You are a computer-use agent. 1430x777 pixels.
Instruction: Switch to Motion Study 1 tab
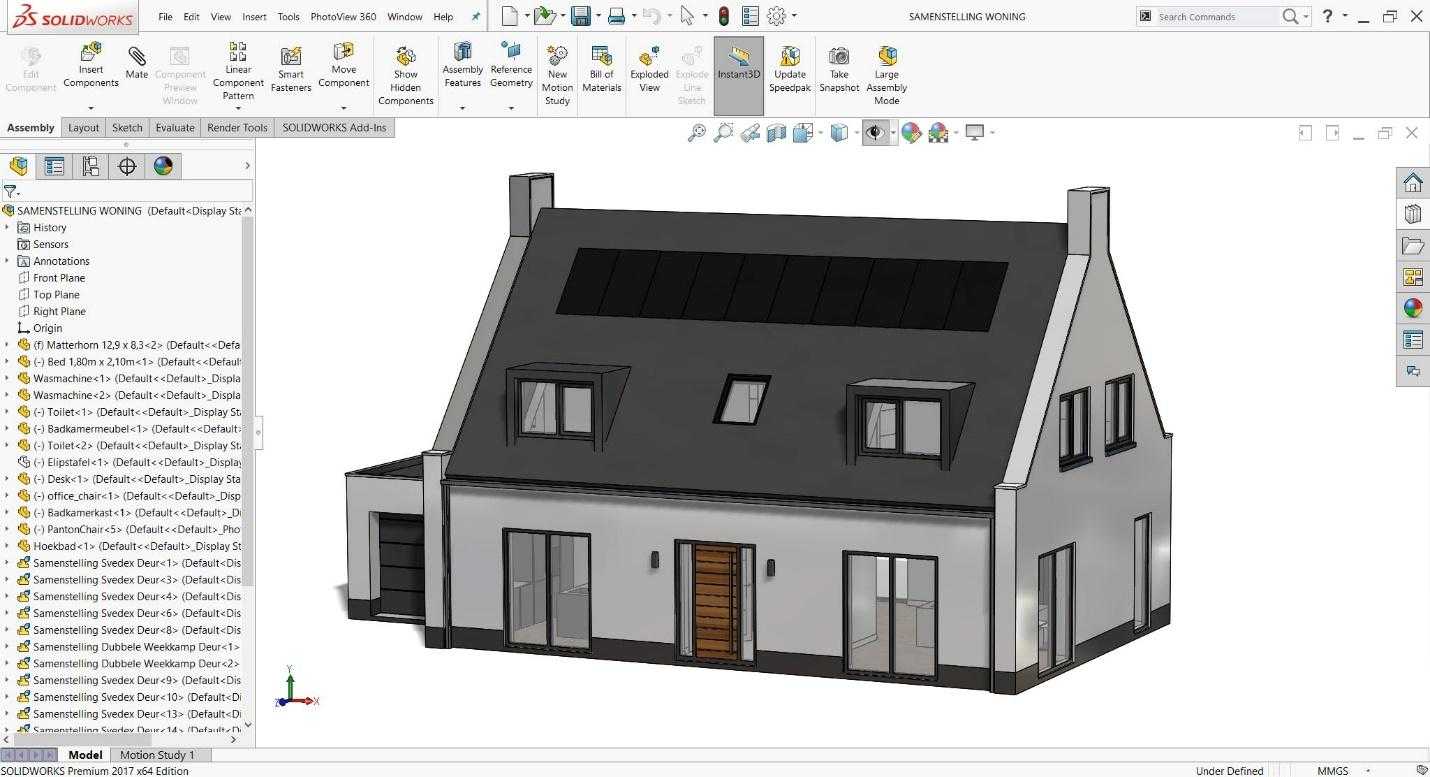pos(157,755)
